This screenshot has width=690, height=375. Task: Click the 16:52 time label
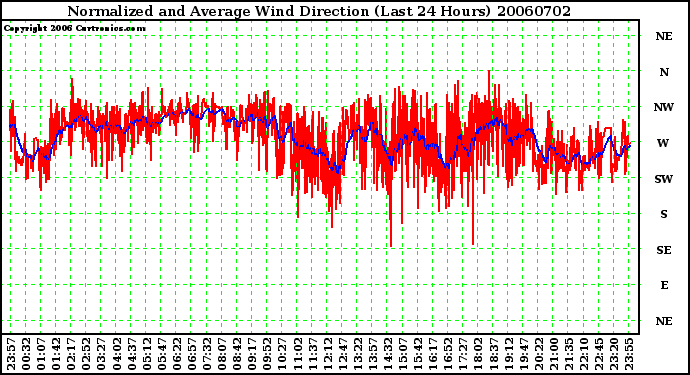(449, 354)
